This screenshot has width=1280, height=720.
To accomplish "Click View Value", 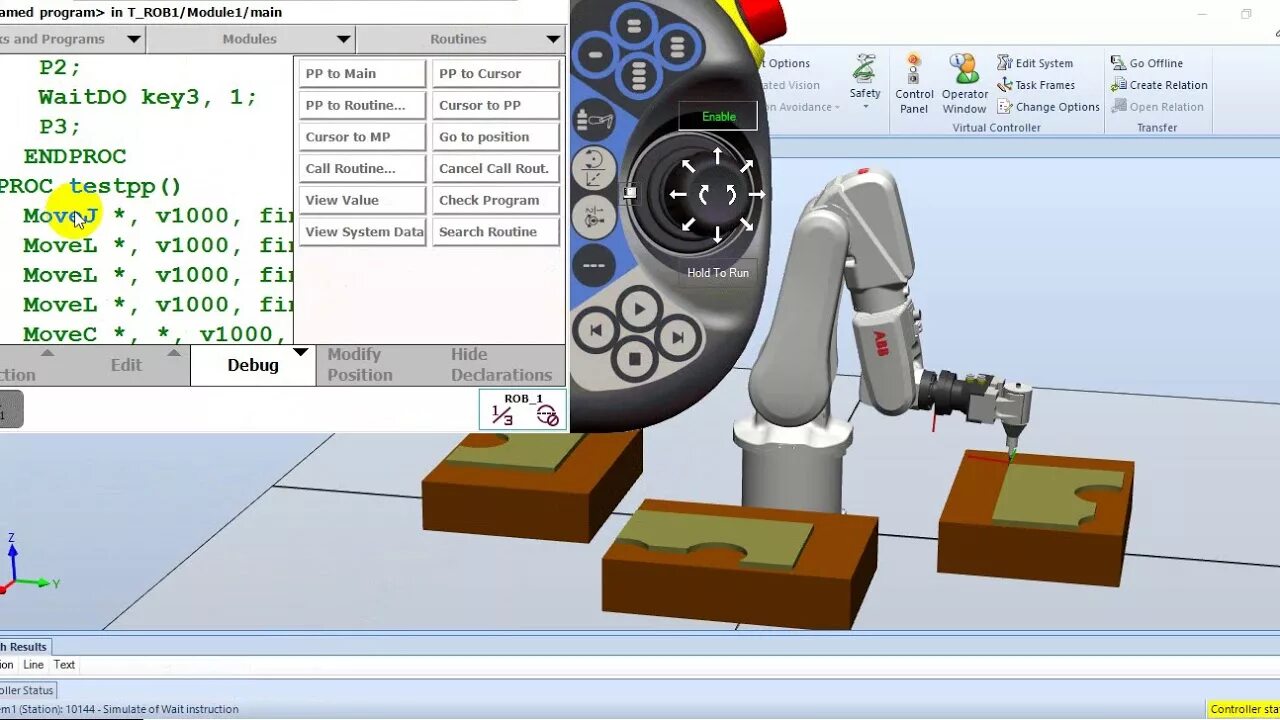I will pos(362,200).
